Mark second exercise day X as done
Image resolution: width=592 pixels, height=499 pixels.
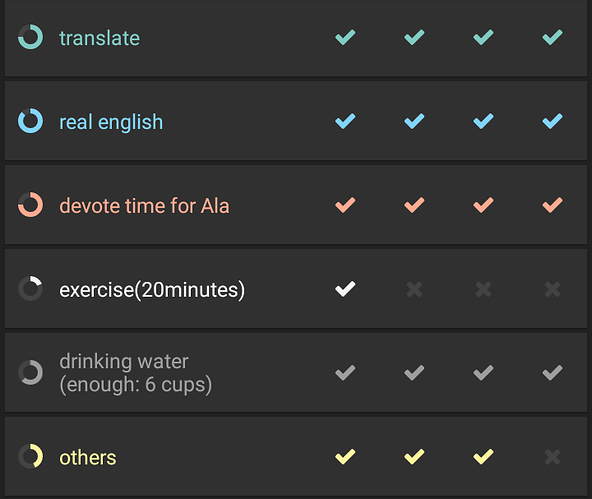pyautogui.click(x=414, y=289)
